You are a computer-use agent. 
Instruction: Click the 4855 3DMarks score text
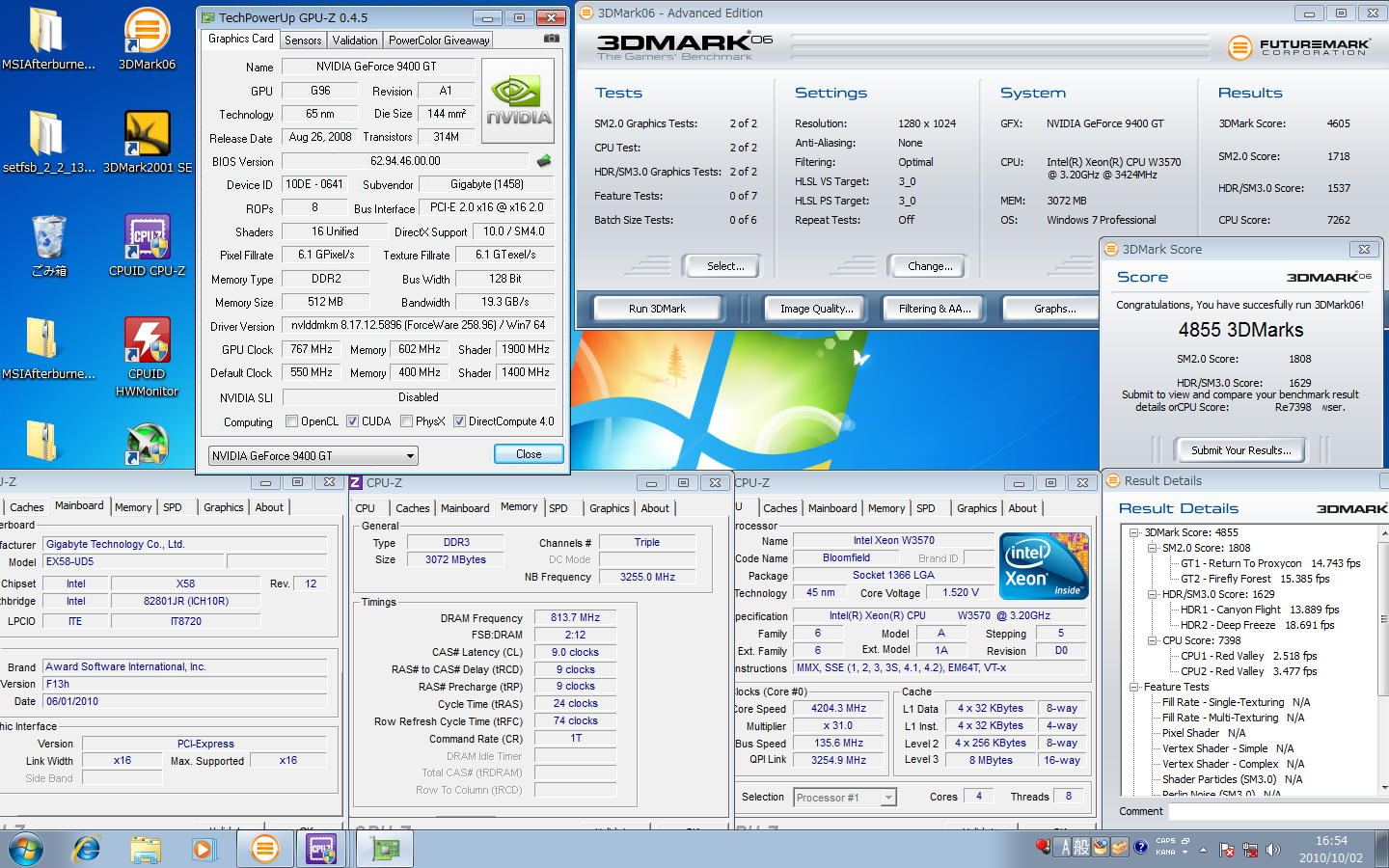click(x=1240, y=330)
